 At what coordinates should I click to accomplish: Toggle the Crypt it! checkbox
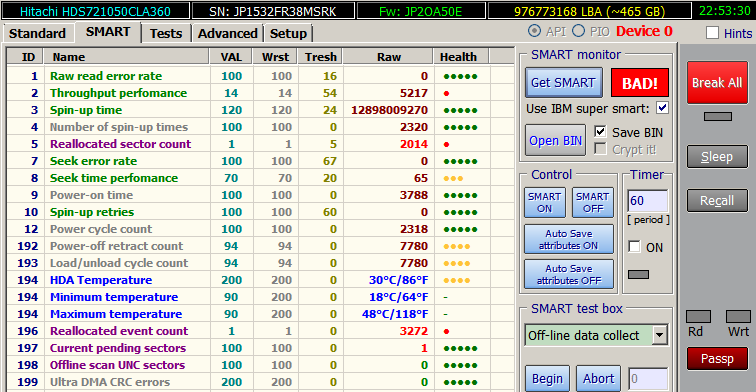(x=600, y=149)
